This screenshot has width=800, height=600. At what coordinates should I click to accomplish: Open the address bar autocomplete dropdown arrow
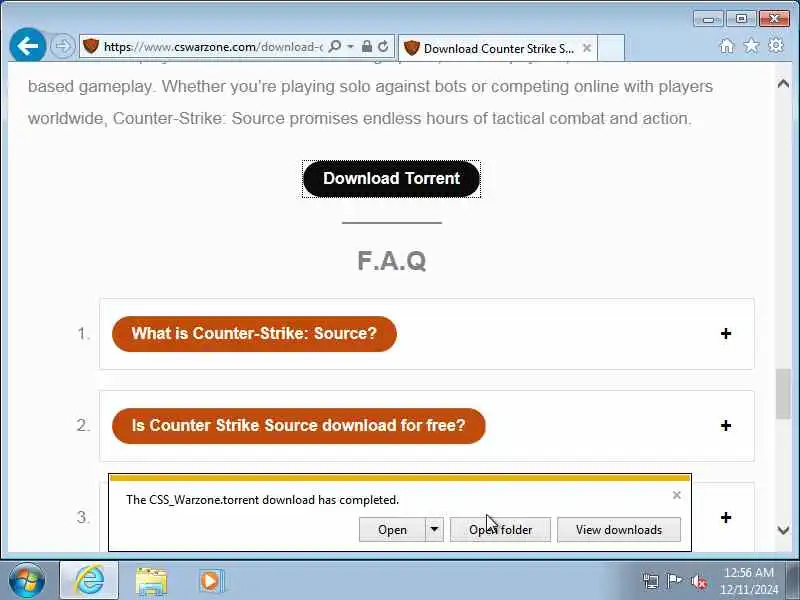click(x=351, y=47)
